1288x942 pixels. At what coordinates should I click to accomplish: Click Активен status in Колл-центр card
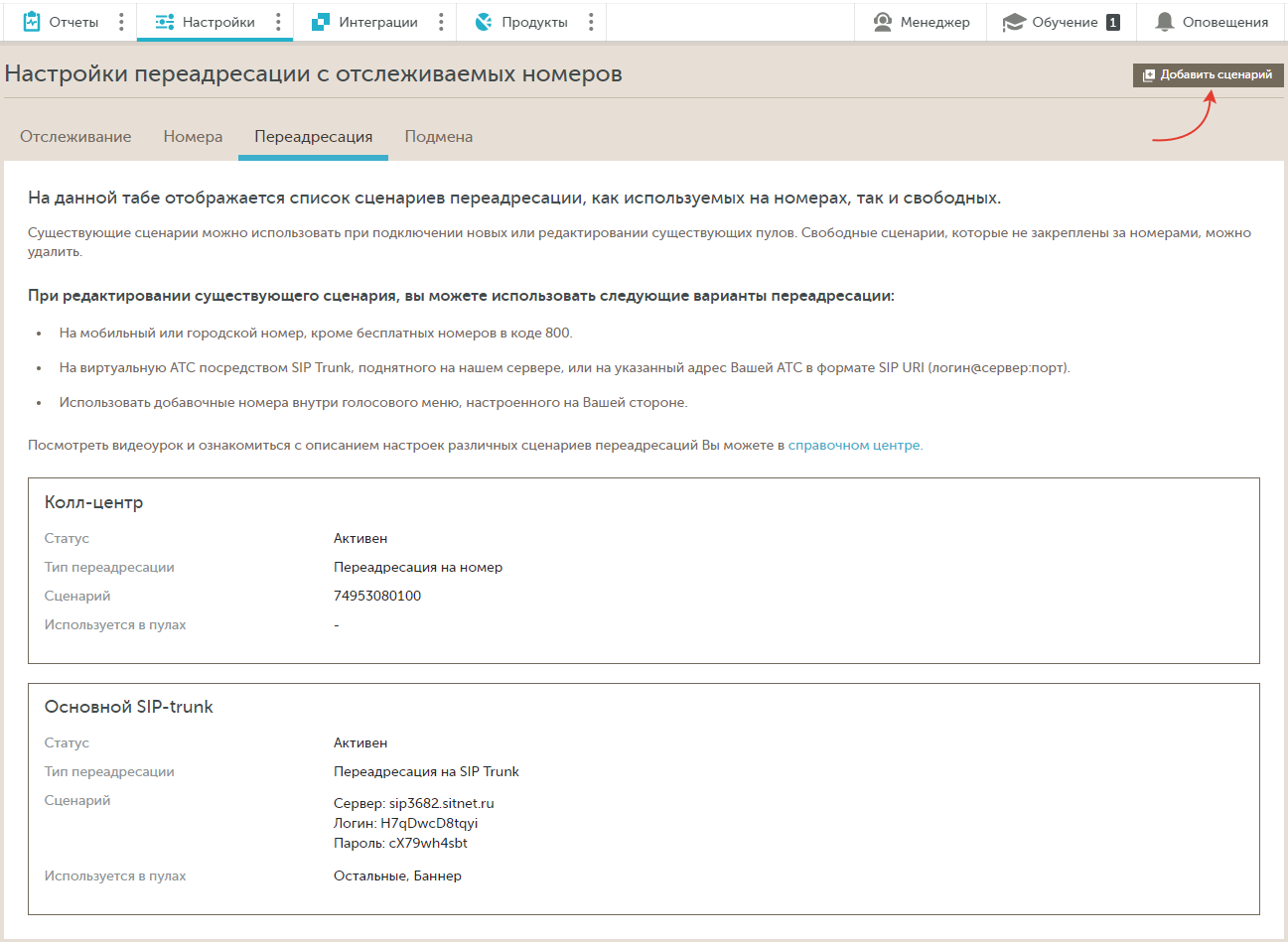(x=360, y=538)
